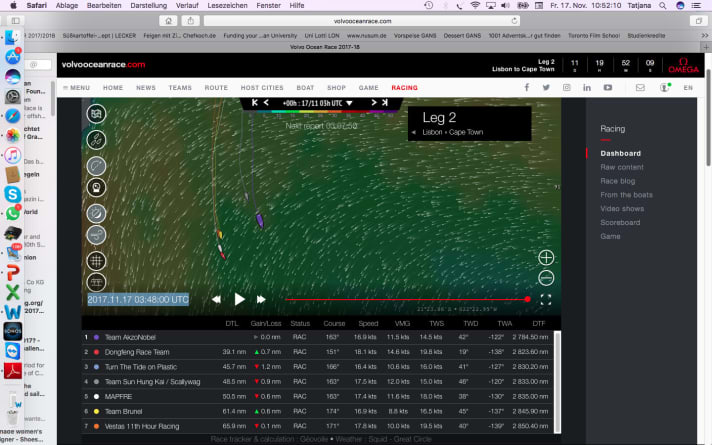Click the wind speed color scale
This screenshot has width=712, height=445.
[323, 112]
